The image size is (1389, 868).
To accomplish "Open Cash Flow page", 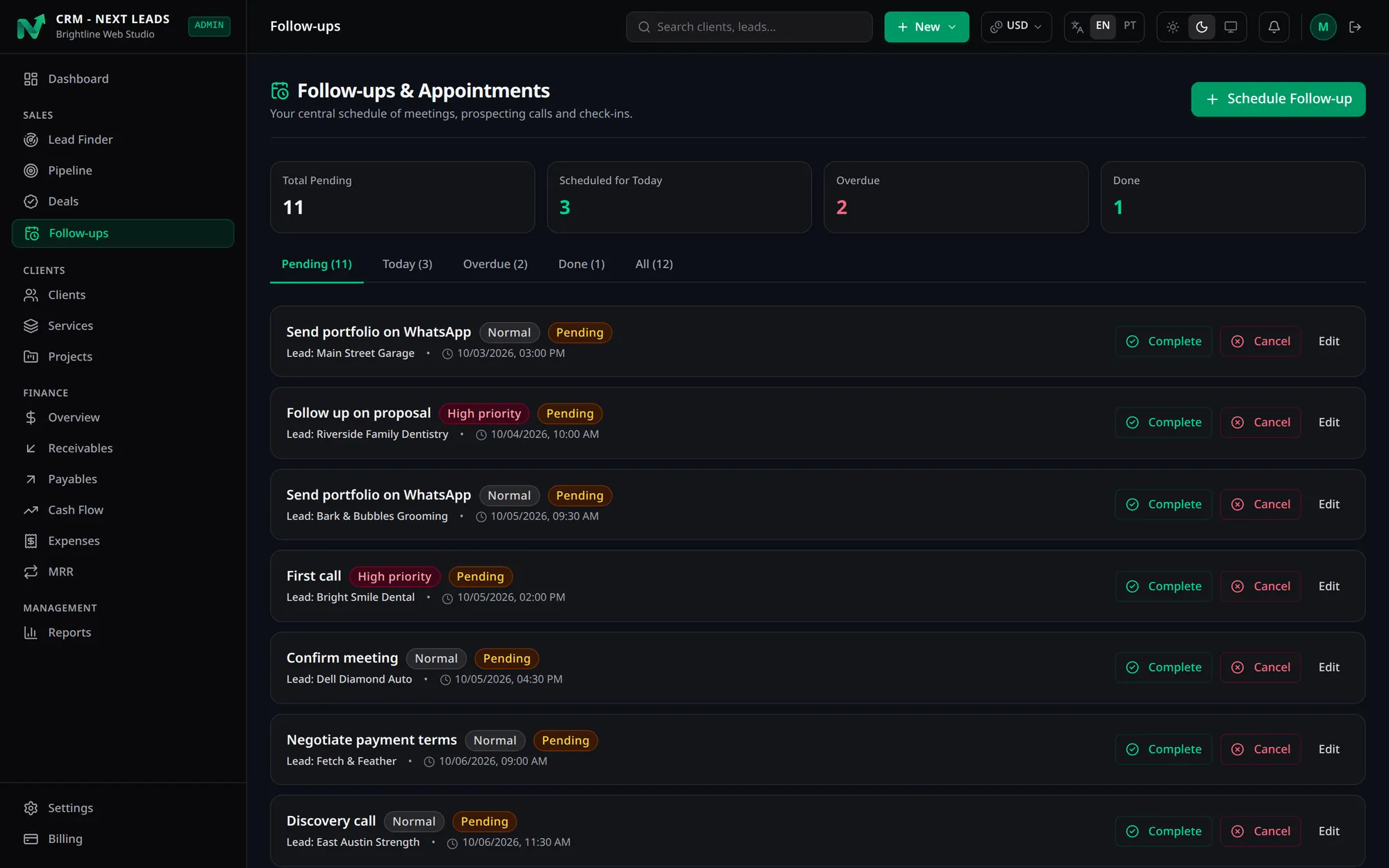I will (123, 510).
